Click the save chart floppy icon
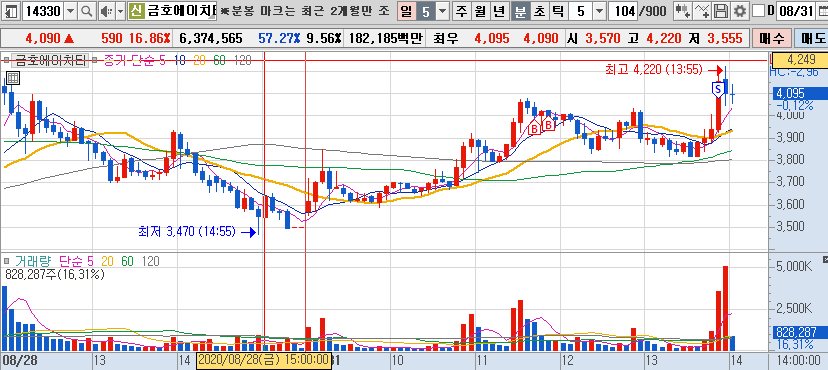 click(x=721, y=11)
